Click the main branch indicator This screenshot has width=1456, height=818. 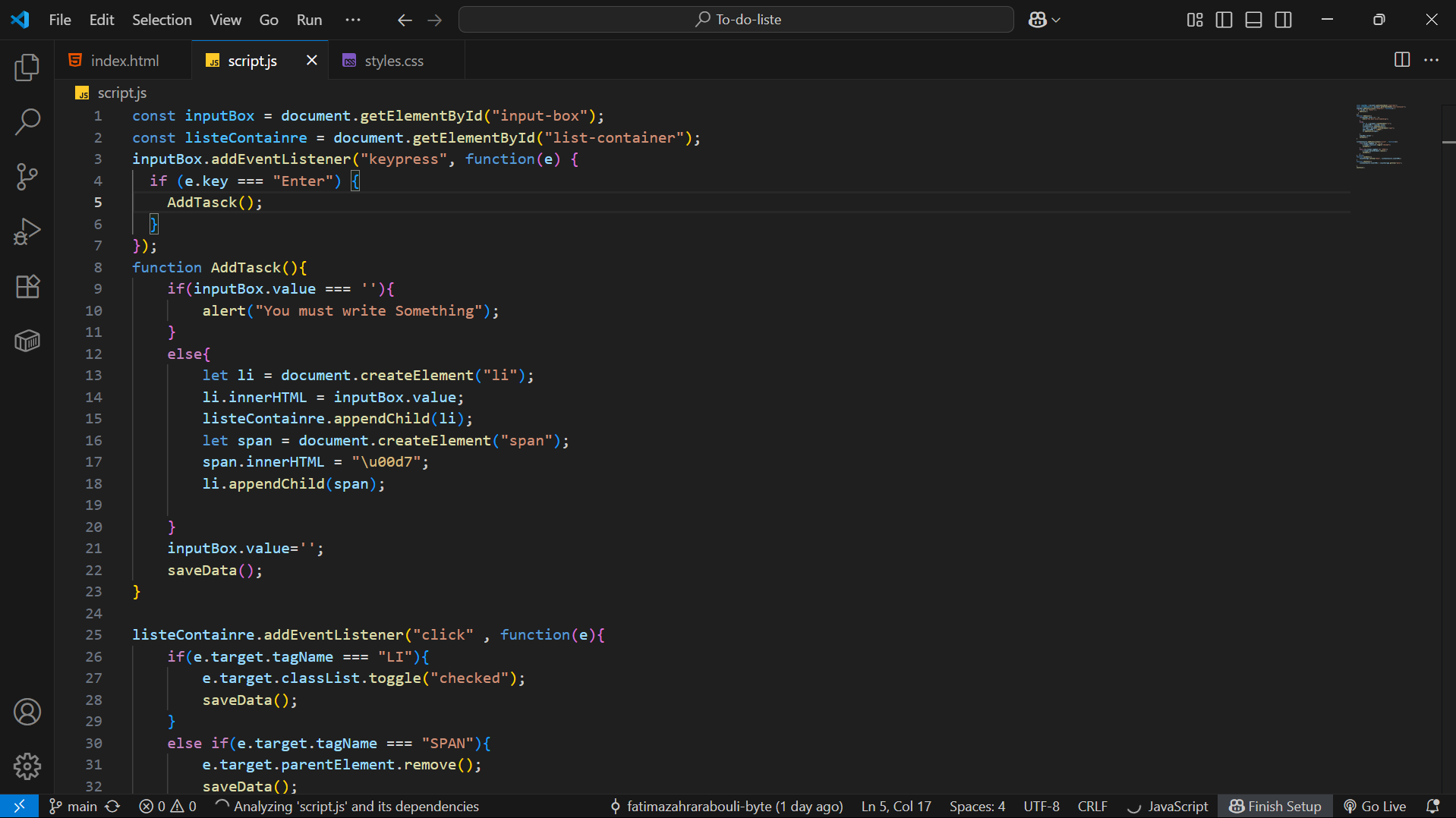[x=74, y=807]
